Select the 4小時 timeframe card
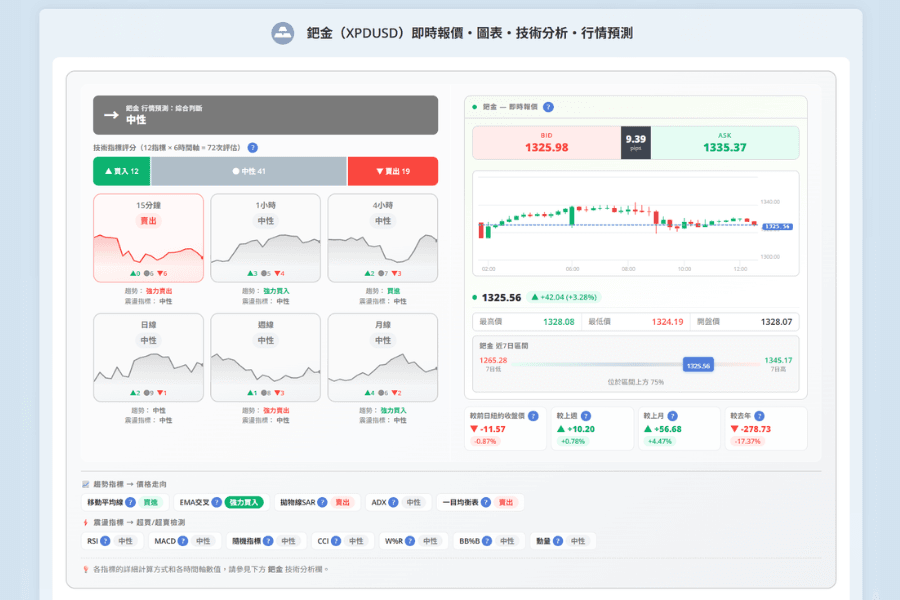This screenshot has width=900, height=600. [383, 238]
